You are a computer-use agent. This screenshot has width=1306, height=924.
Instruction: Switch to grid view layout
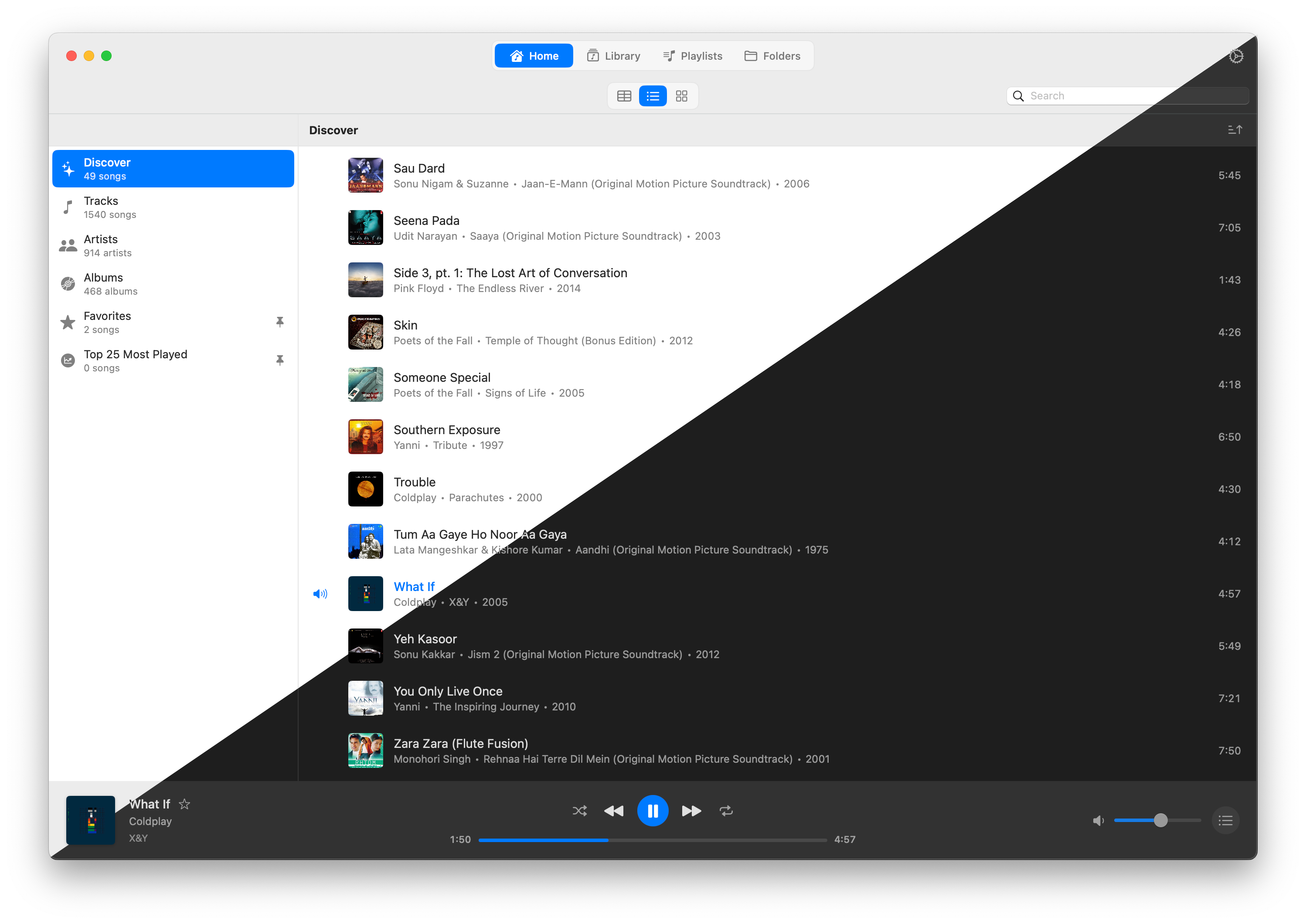pos(681,95)
